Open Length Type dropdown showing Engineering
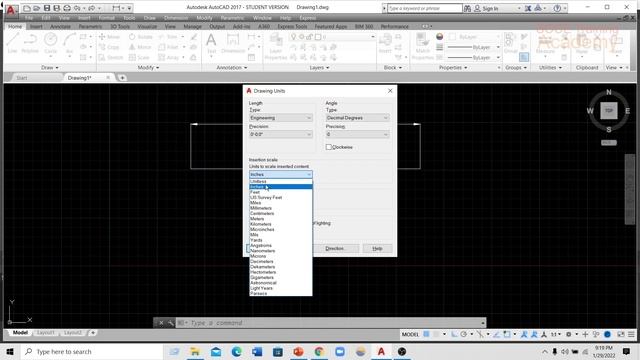640x360 pixels. tap(281, 118)
